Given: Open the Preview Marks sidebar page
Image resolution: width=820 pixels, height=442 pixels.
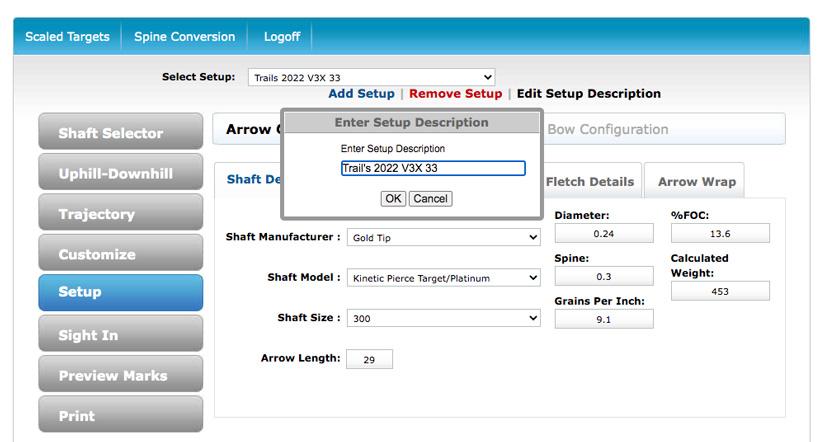Looking at the screenshot, I should coord(120,375).
